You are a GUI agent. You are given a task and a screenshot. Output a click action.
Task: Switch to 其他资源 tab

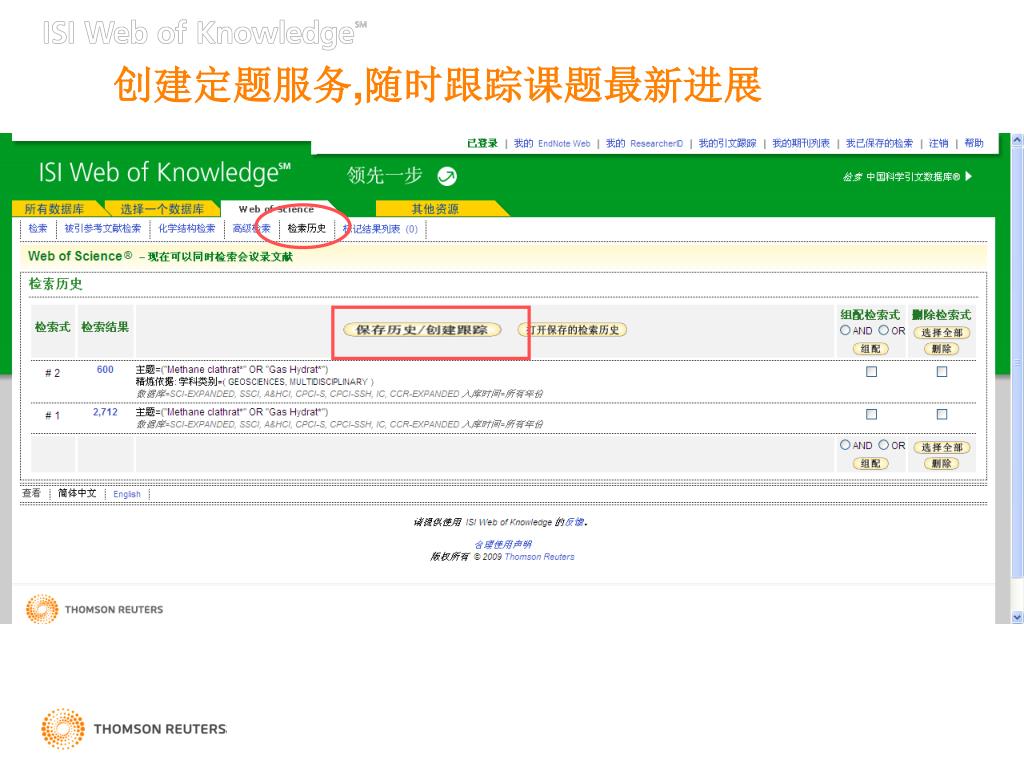tap(435, 209)
